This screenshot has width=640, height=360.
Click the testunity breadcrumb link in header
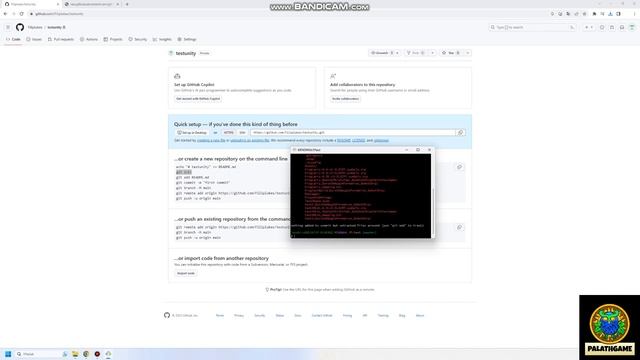pyautogui.click(x=55, y=27)
